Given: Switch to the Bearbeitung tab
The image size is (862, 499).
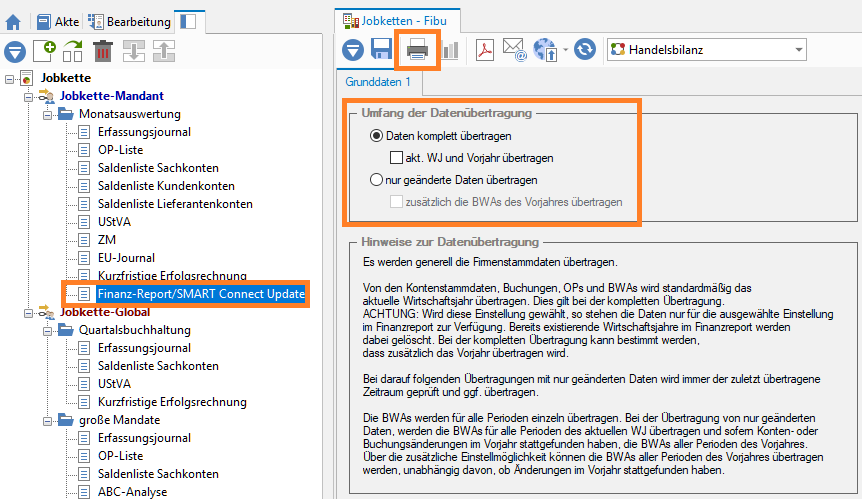Looking at the screenshot, I should (x=130, y=22).
